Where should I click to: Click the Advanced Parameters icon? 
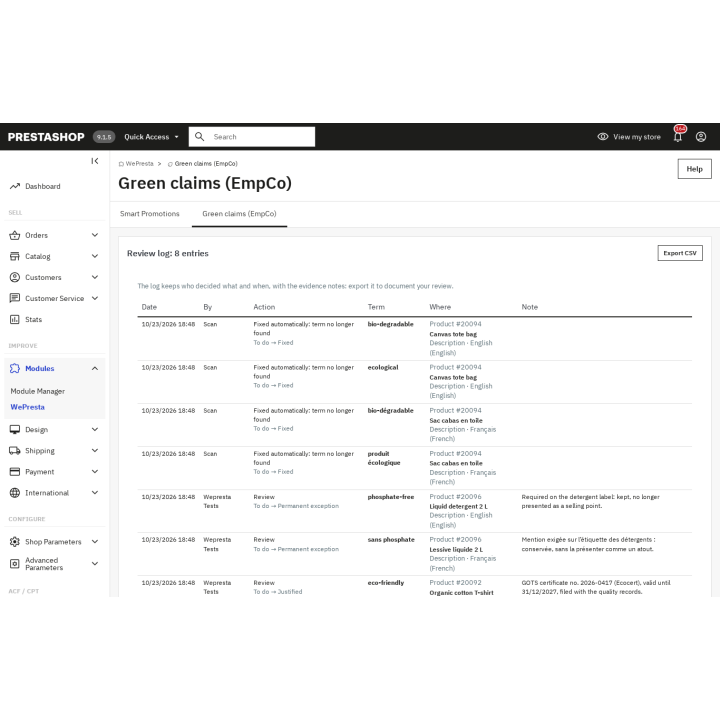(15, 564)
